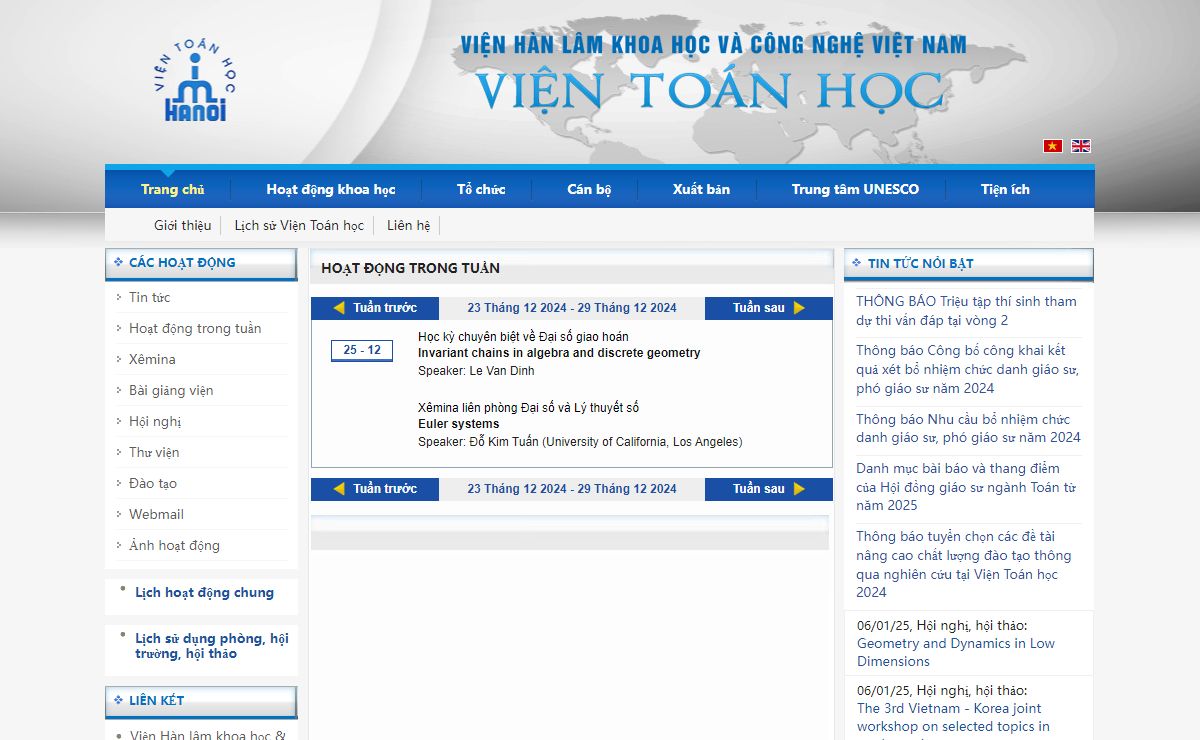Click the top right-pointing yellow arrow icon
The height and width of the screenshot is (740, 1200).
click(x=799, y=308)
